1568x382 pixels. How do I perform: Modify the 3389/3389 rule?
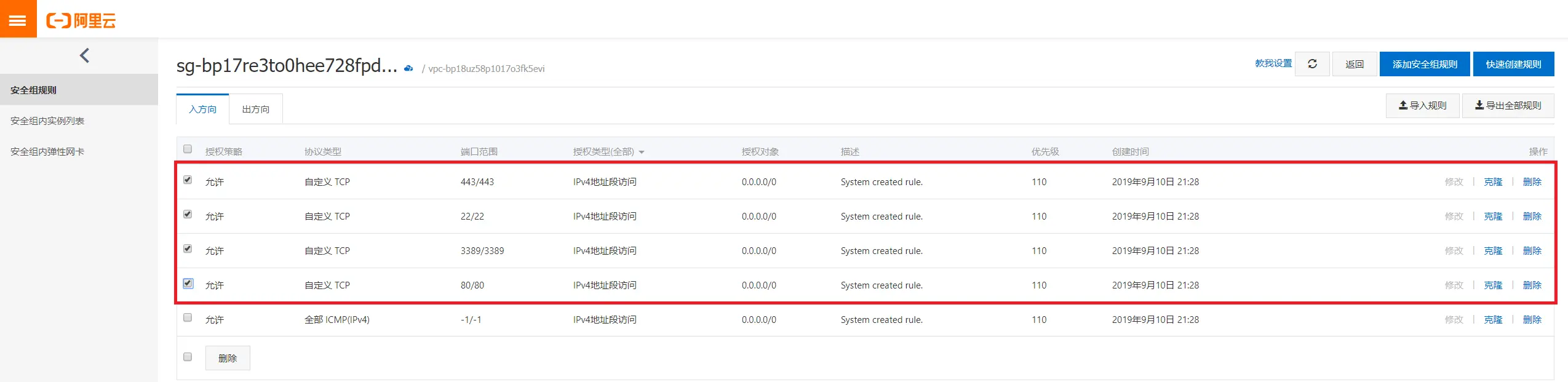pyautogui.click(x=1454, y=250)
